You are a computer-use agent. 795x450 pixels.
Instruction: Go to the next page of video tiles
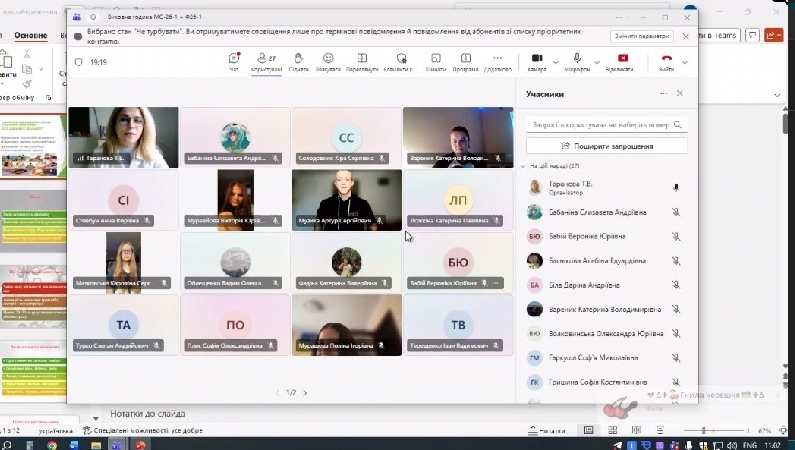pyautogui.click(x=305, y=393)
